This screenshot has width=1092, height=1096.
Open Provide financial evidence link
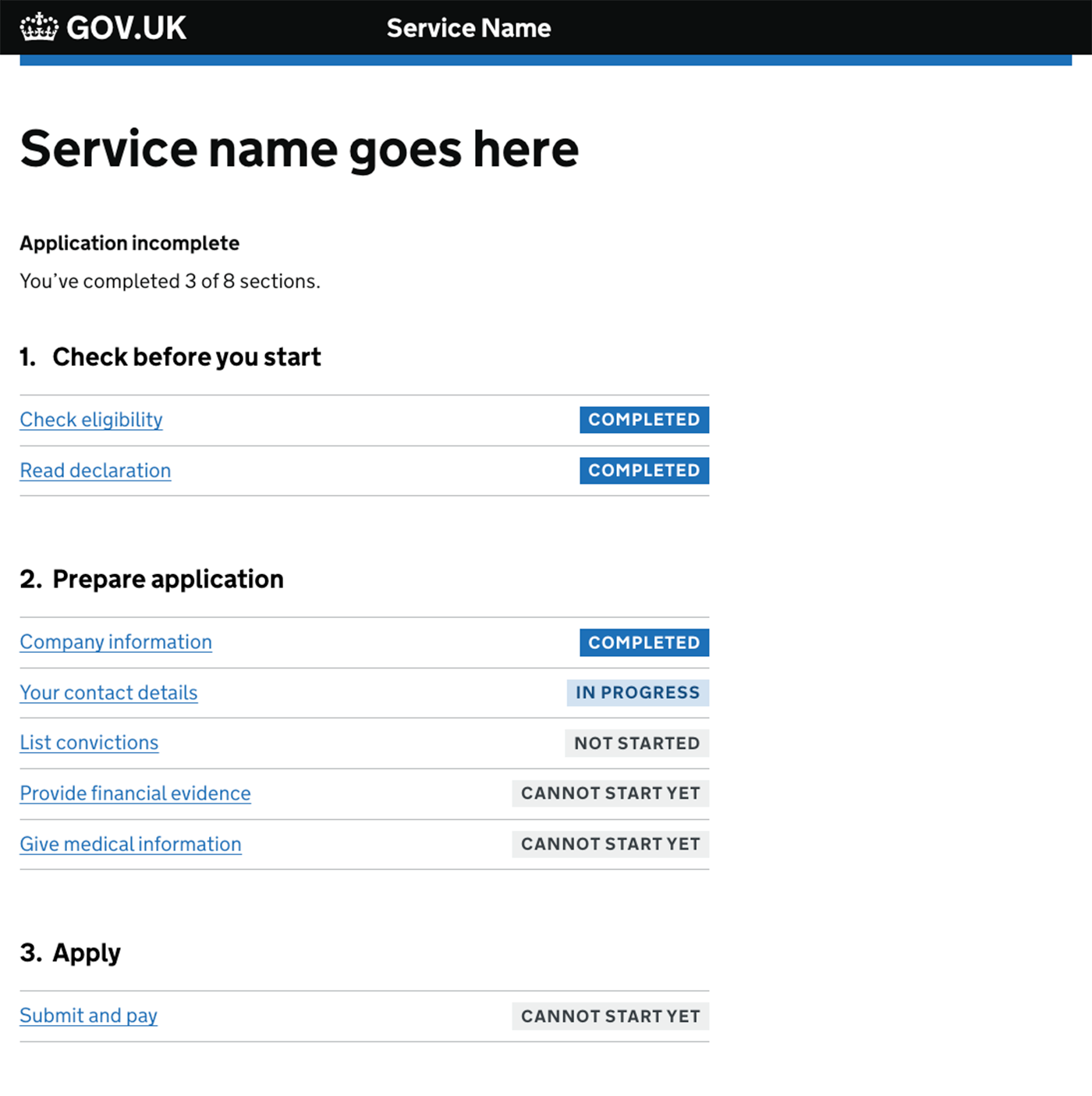[x=135, y=793]
